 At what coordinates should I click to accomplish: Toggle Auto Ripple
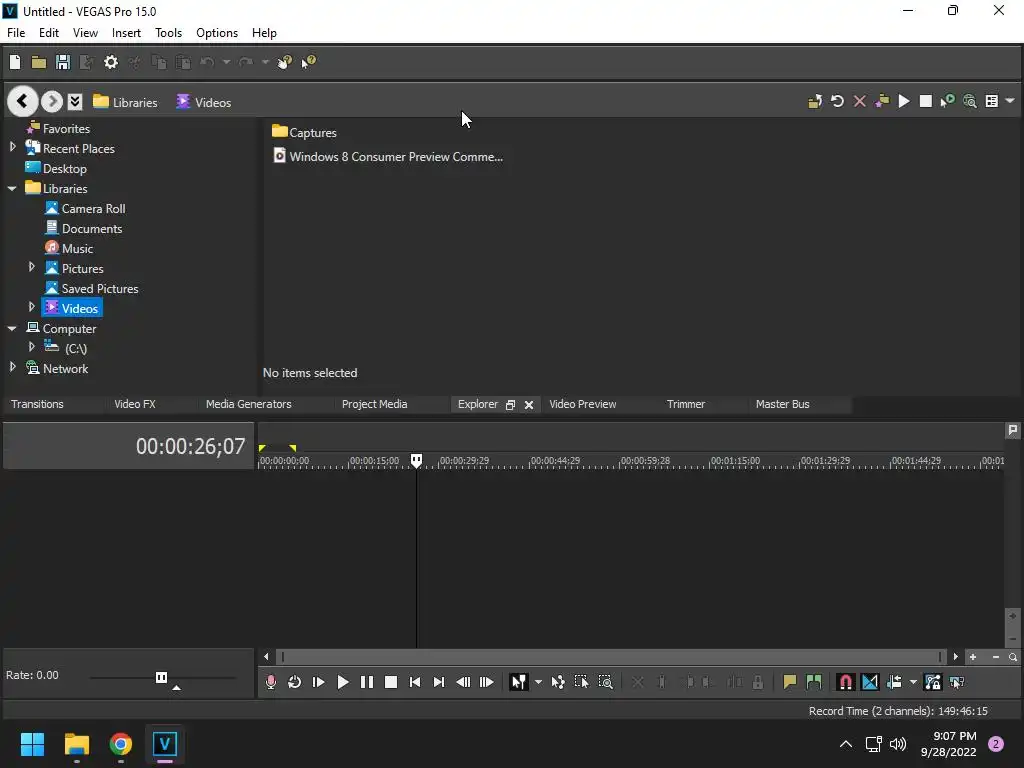coord(894,682)
